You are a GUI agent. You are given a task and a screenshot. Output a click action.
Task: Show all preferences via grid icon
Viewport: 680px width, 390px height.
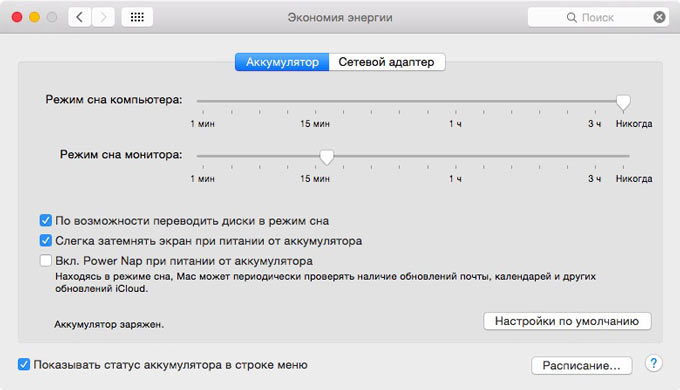coord(137,17)
